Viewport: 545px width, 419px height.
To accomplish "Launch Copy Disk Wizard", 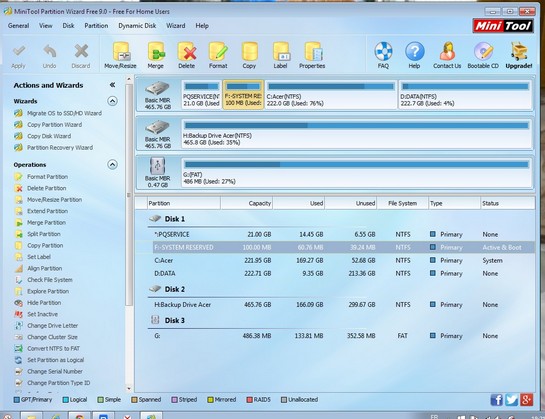I will 43,136.
